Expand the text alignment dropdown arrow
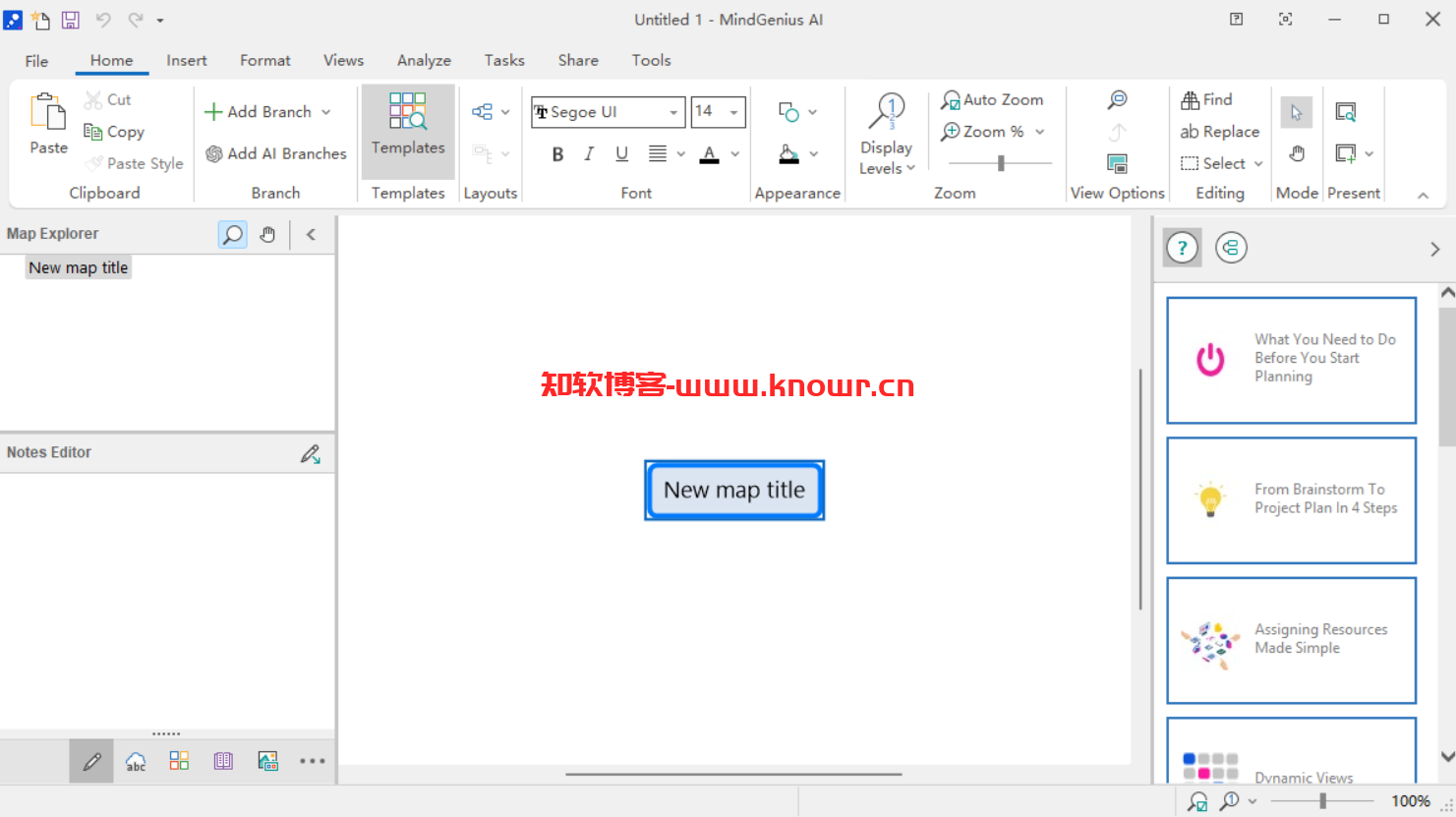Image resolution: width=1456 pixels, height=817 pixels. click(680, 153)
